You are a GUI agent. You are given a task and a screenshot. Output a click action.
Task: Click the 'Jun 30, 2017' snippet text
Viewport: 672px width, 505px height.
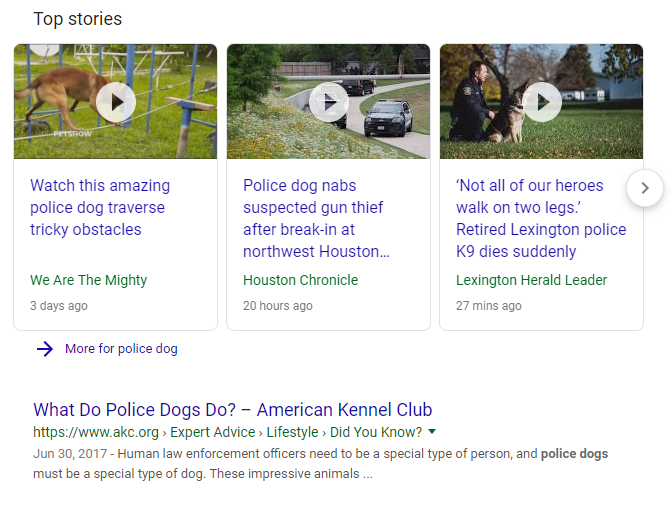70,454
